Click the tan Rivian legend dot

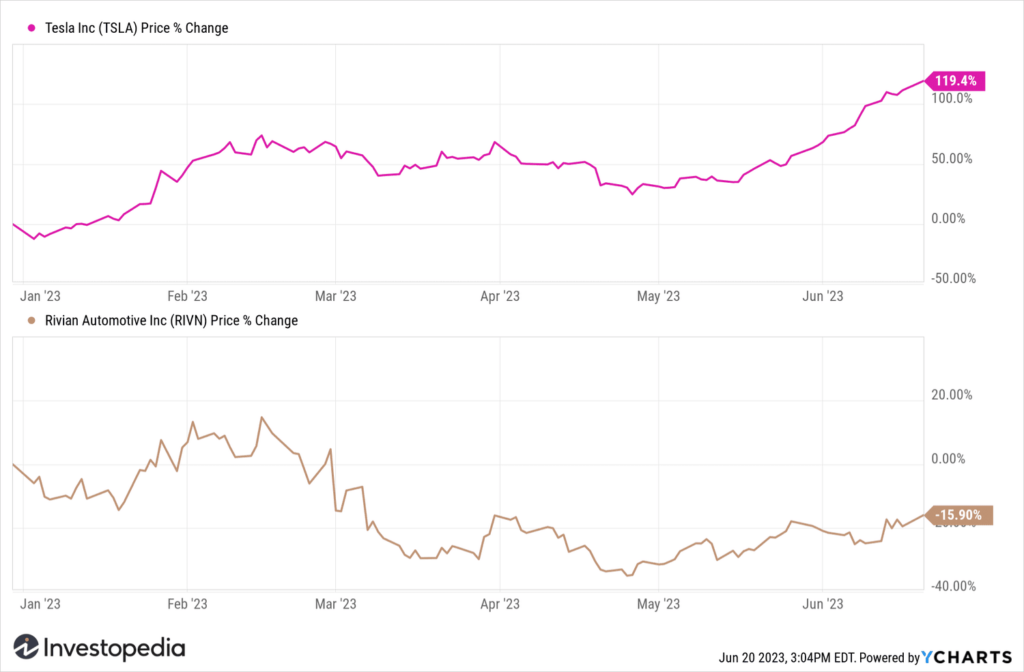pos(31,321)
